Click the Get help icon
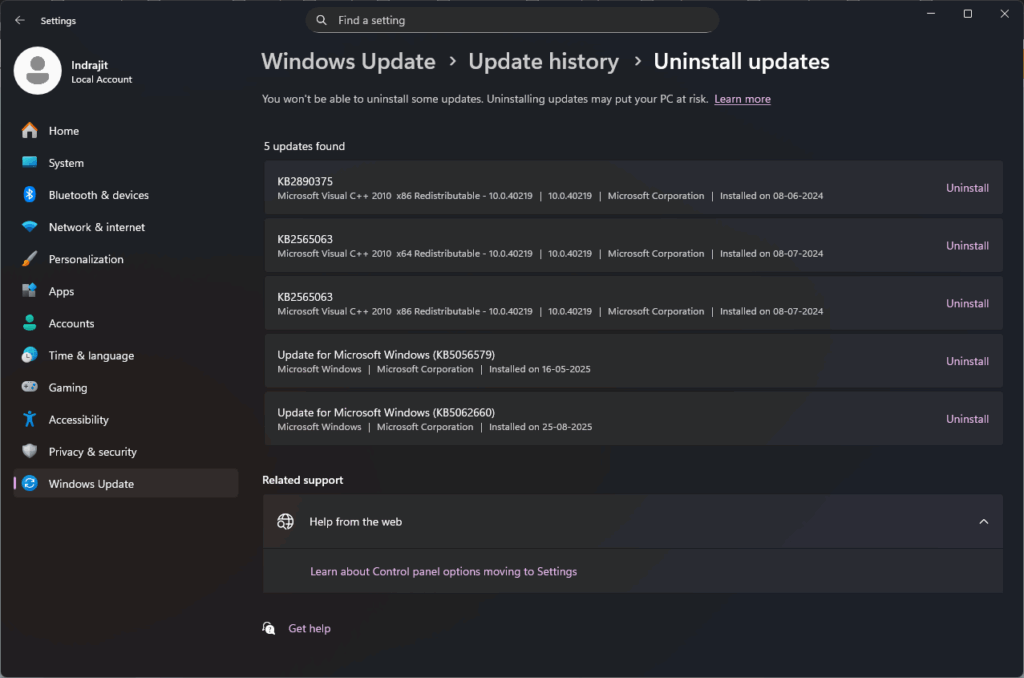The height and width of the screenshot is (678, 1024). pos(269,627)
